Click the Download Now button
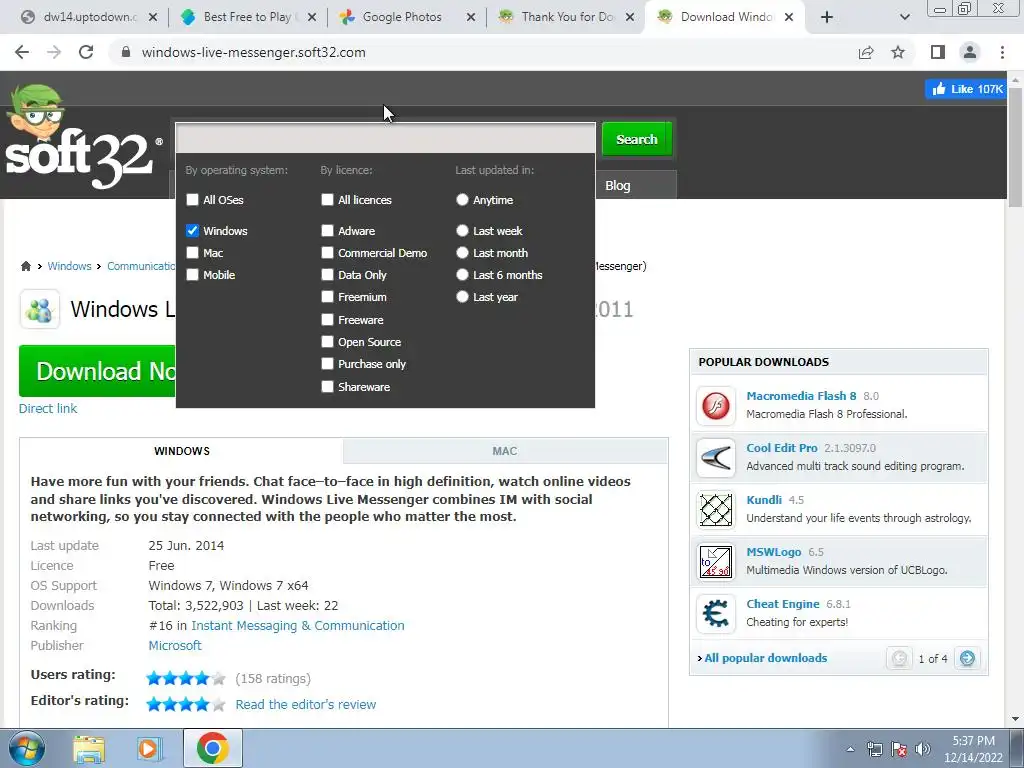The height and width of the screenshot is (768, 1024). [98, 371]
